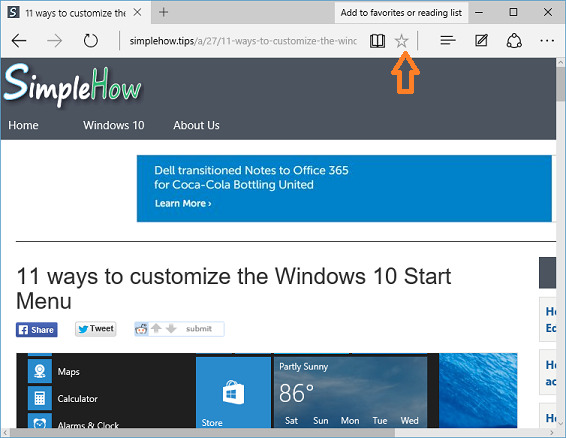Viewport: 566px width, 438px height.
Task: Open the About Us page
Action: 196,125
